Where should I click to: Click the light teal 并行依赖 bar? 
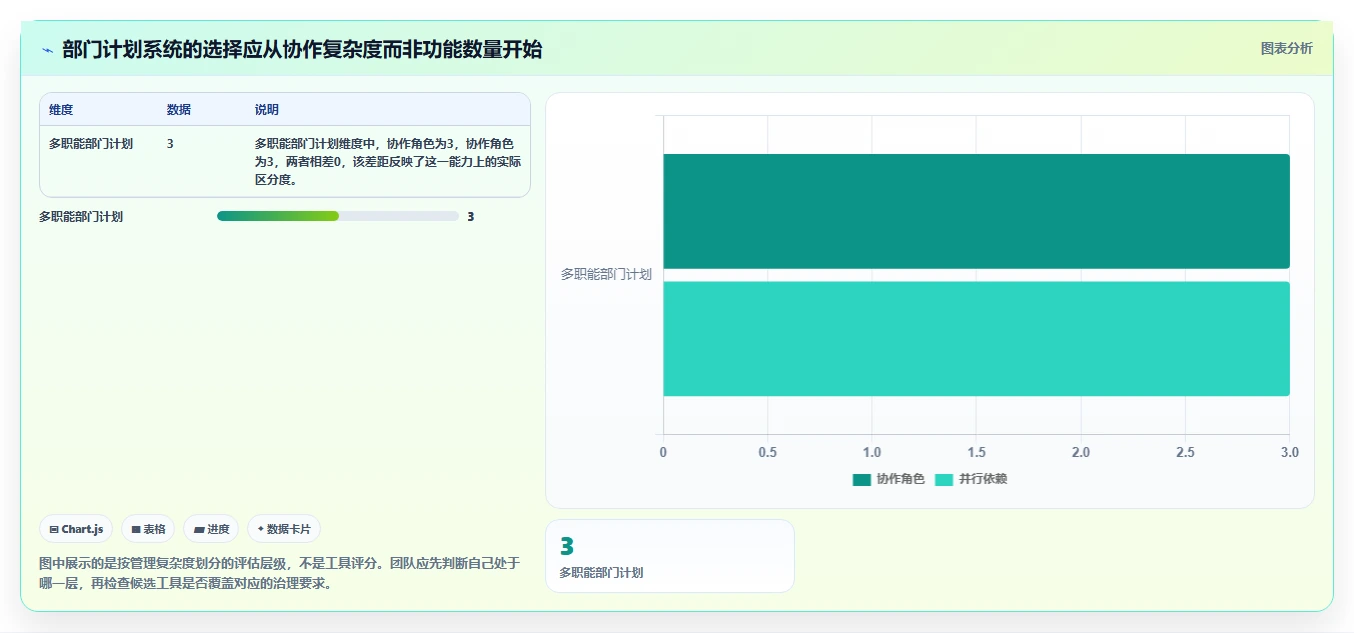[x=976, y=339]
